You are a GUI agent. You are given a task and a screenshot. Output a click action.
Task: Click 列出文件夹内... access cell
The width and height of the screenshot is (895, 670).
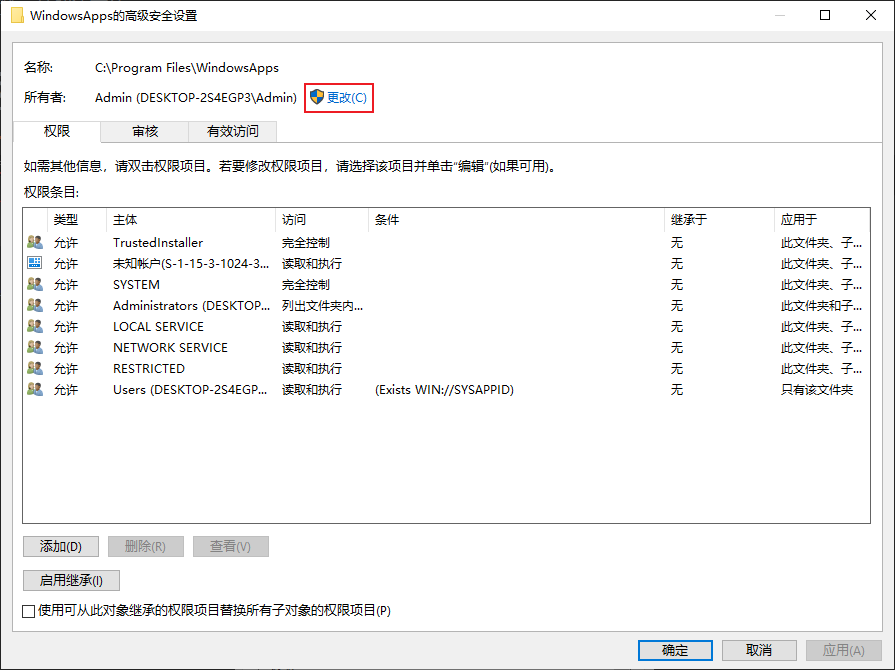coord(322,306)
